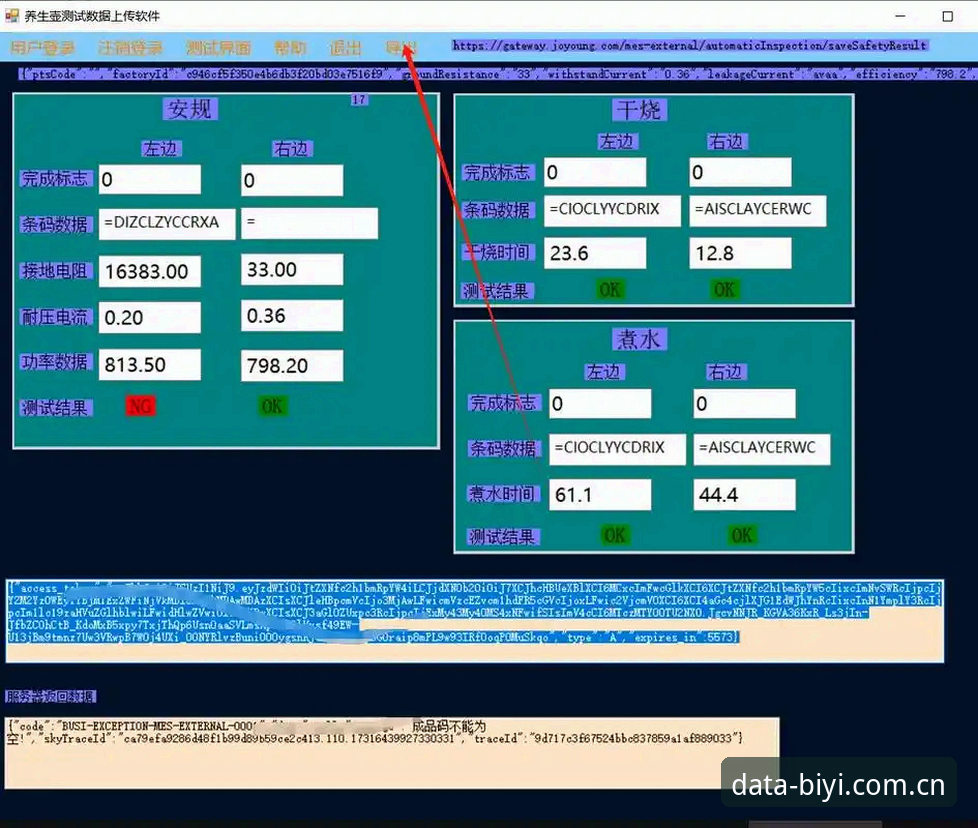
Task: Select 接地电阻 field with 33.00
Action: tap(292, 269)
